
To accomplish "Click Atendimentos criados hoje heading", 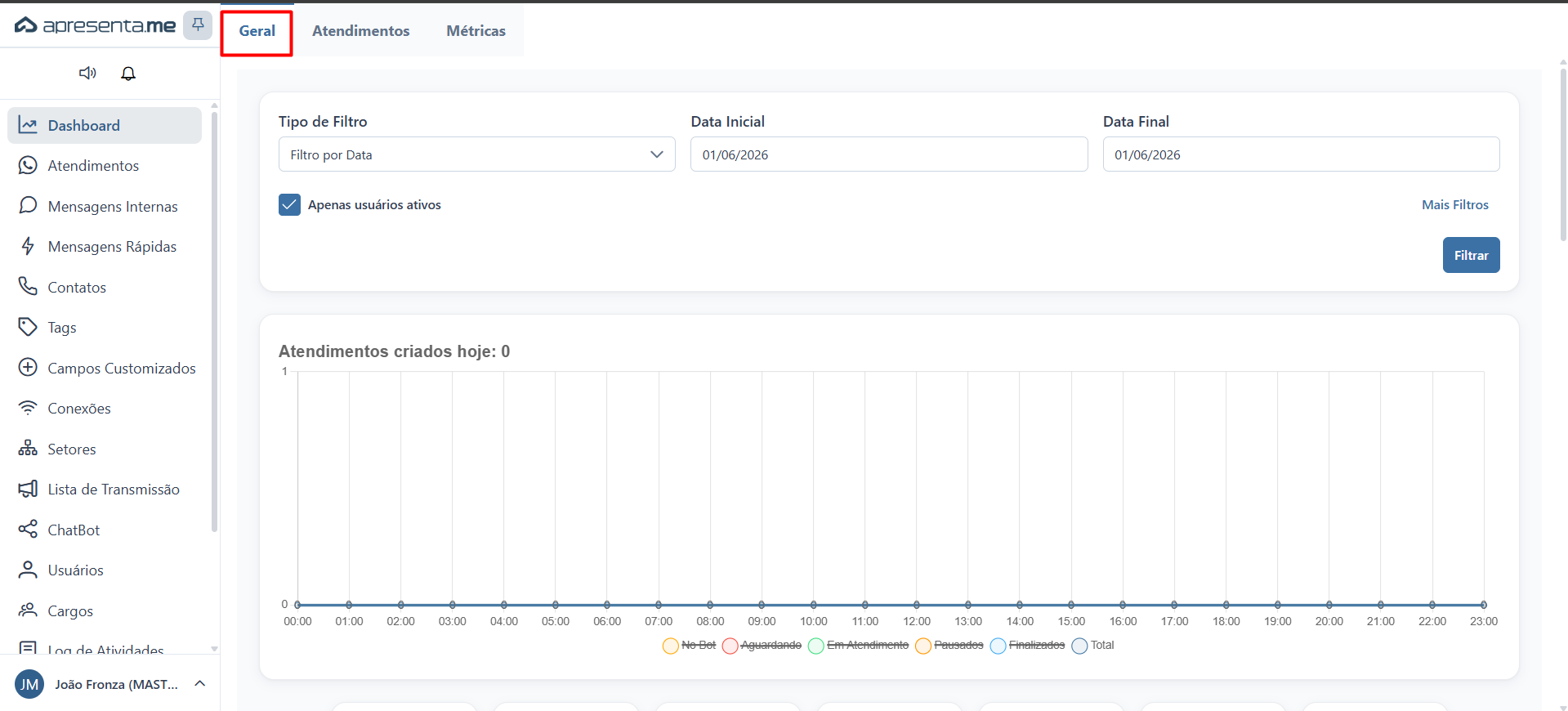I will [394, 351].
